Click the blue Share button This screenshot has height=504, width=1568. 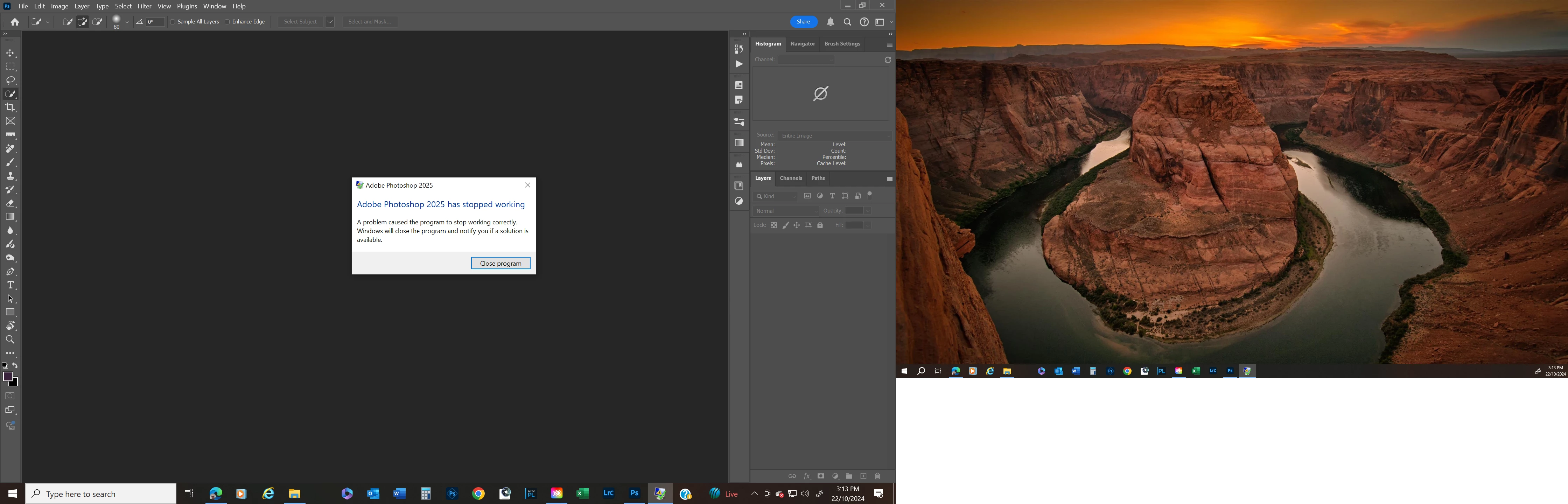pyautogui.click(x=804, y=22)
